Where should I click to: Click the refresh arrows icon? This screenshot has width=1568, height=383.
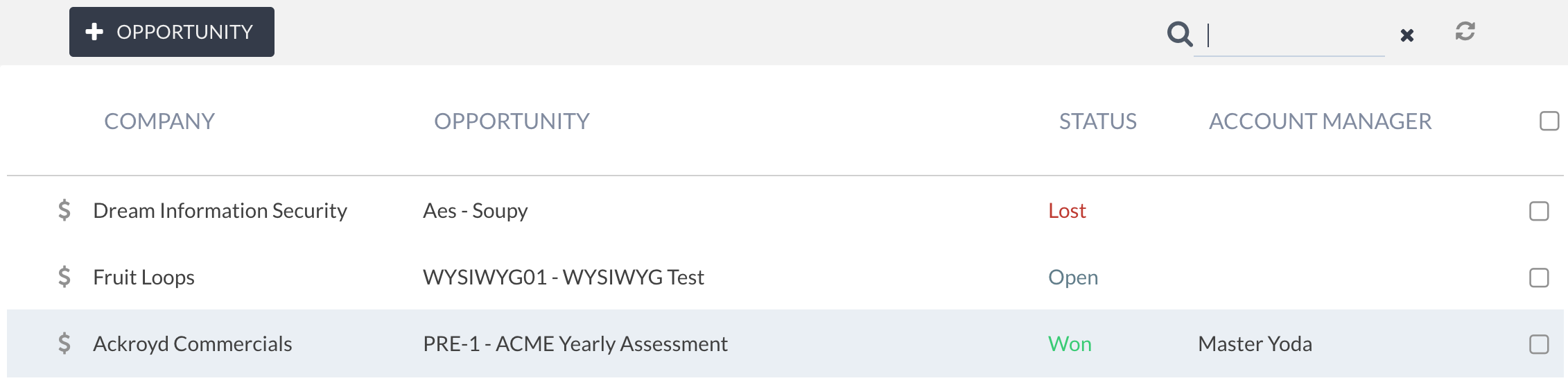[x=1465, y=31]
